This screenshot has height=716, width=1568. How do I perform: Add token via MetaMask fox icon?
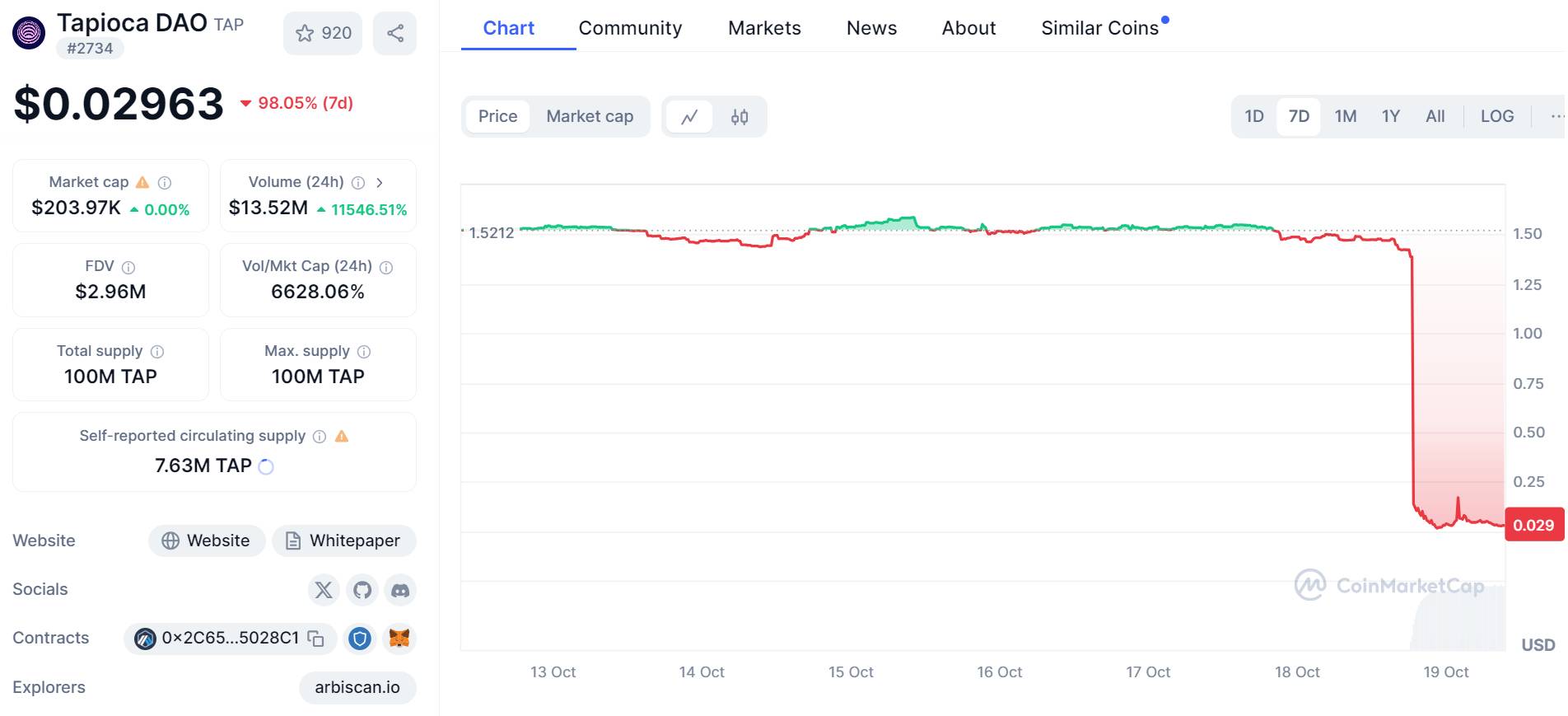pyautogui.click(x=399, y=639)
